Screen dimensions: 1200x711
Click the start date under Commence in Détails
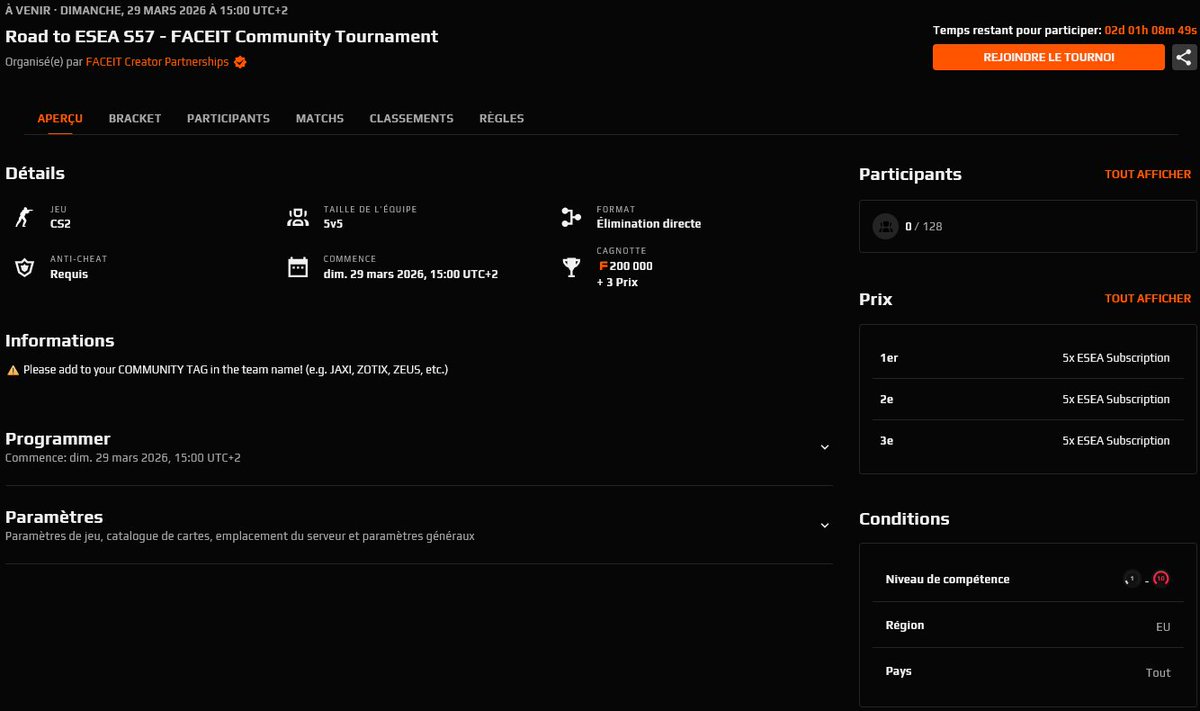tap(411, 274)
